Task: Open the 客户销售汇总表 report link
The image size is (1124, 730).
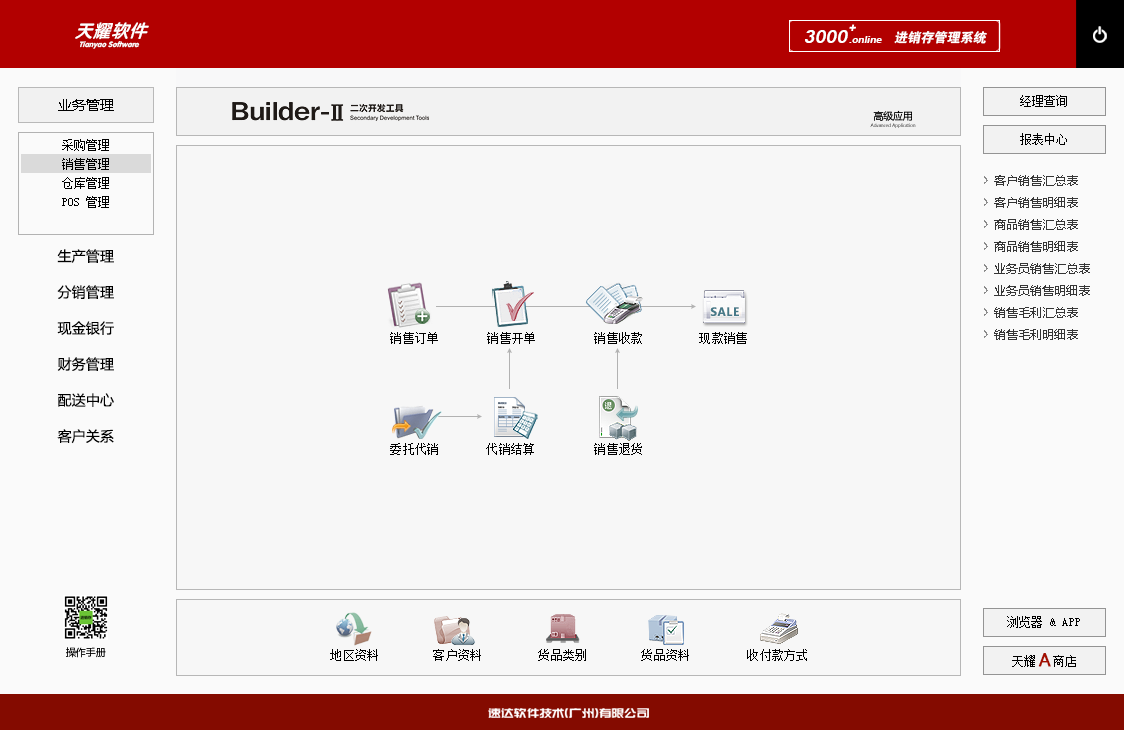Action: (1036, 181)
